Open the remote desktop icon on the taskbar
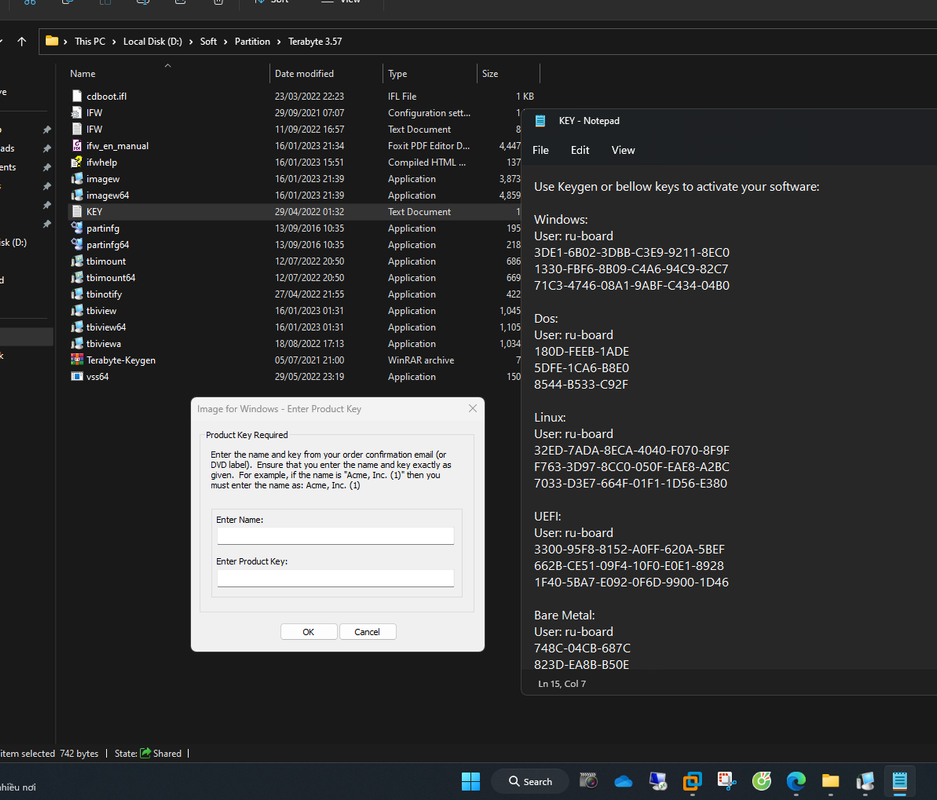 (658, 781)
